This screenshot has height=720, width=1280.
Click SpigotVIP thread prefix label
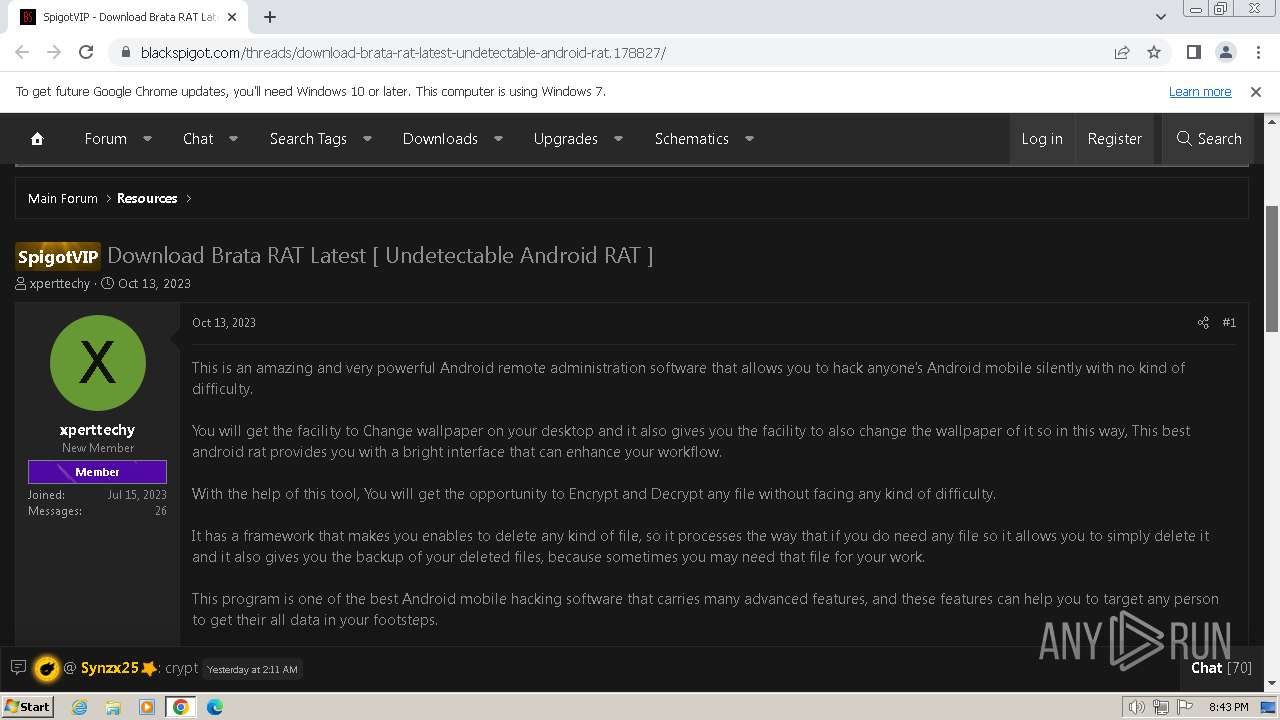click(58, 257)
